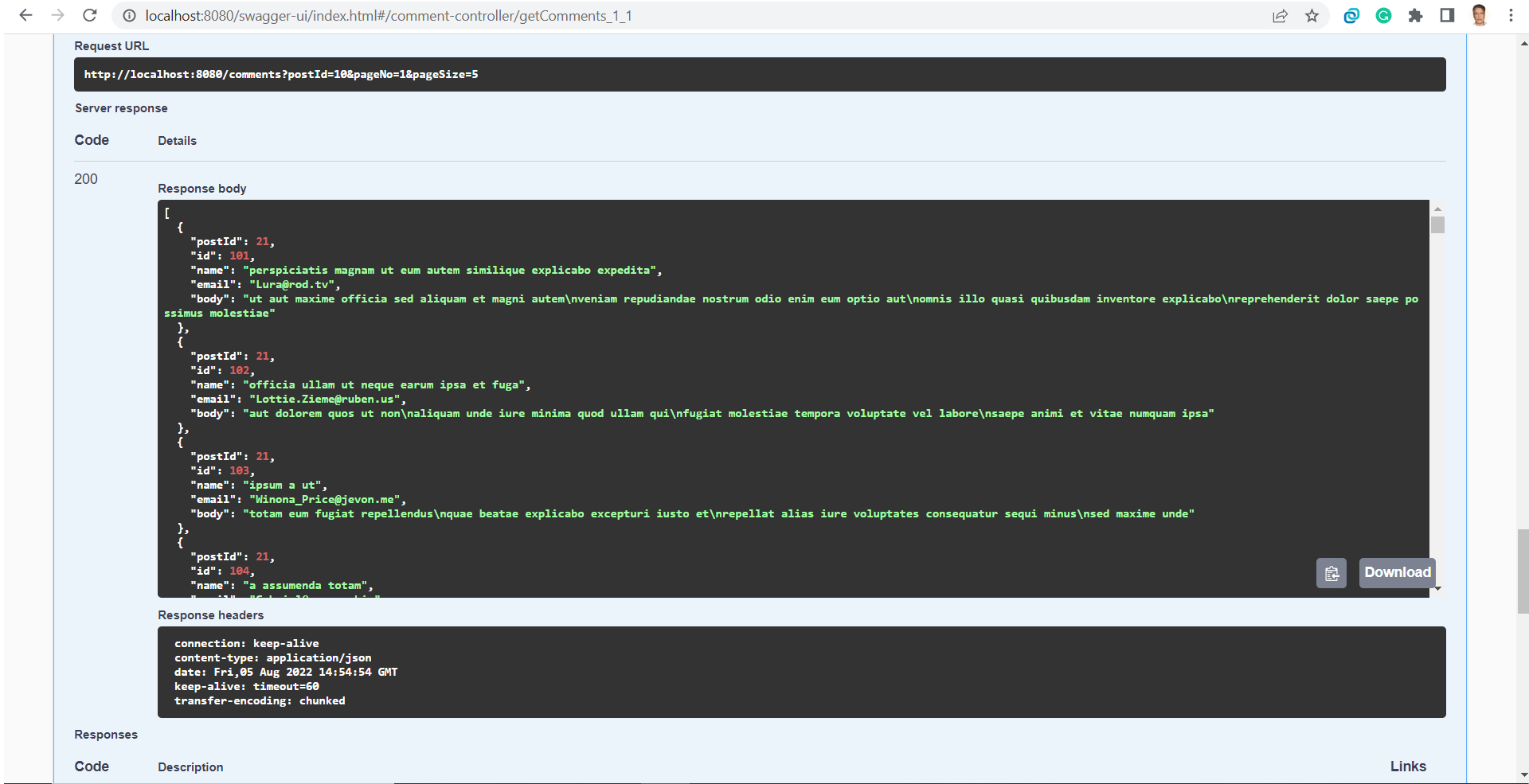Click the 'Request URL' label
This screenshot has width=1529, height=784.
point(111,46)
